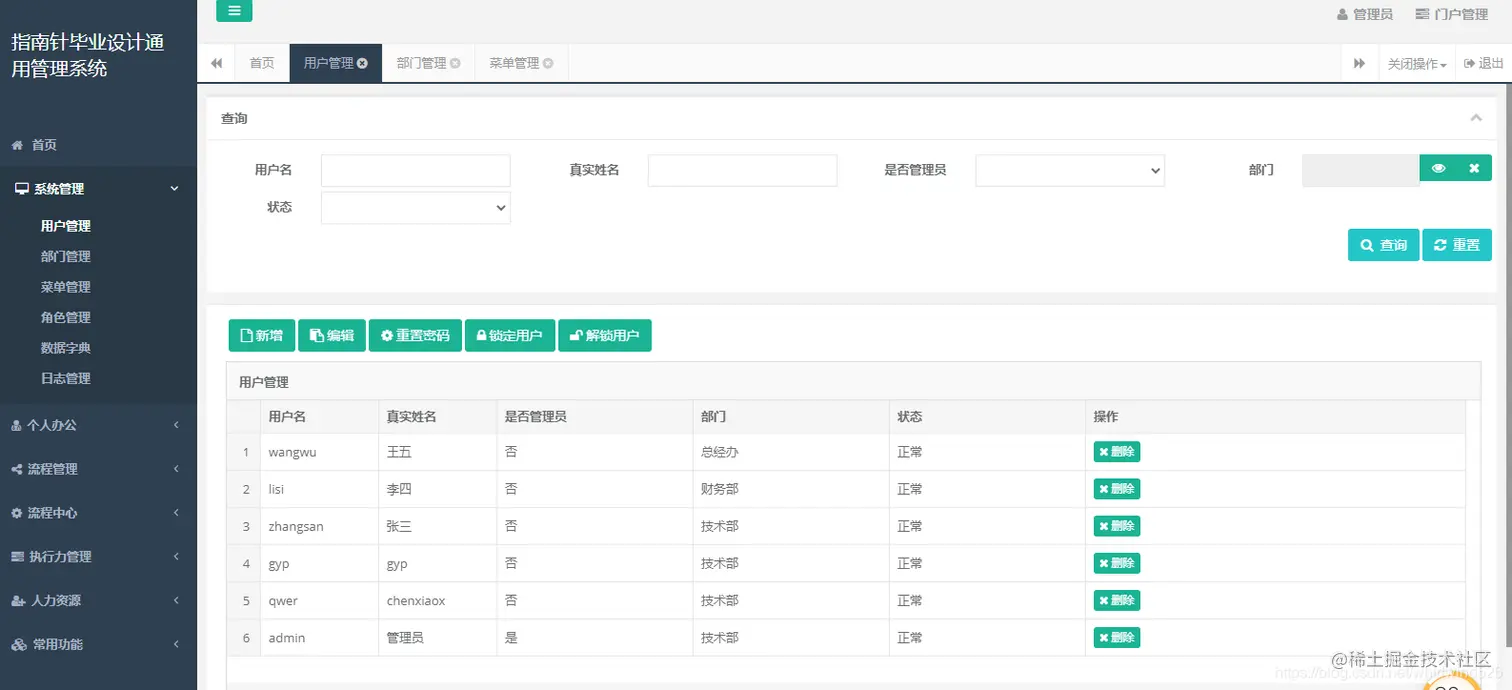The width and height of the screenshot is (1512, 690).
Task: Collapse the 查询 panel with the chevron
Action: pos(1476,118)
